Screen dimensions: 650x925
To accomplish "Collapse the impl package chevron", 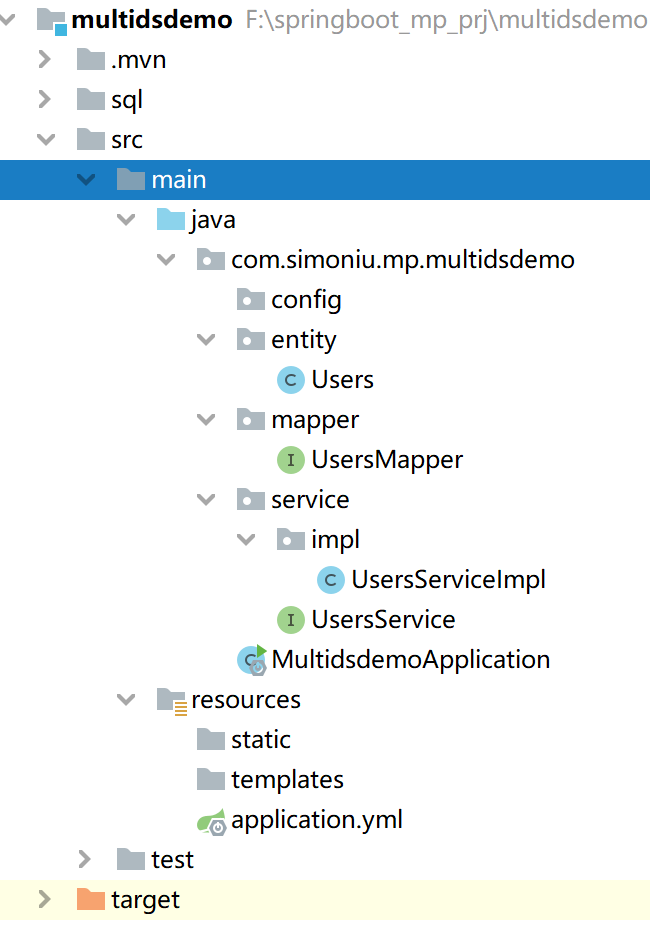I will click(245, 540).
